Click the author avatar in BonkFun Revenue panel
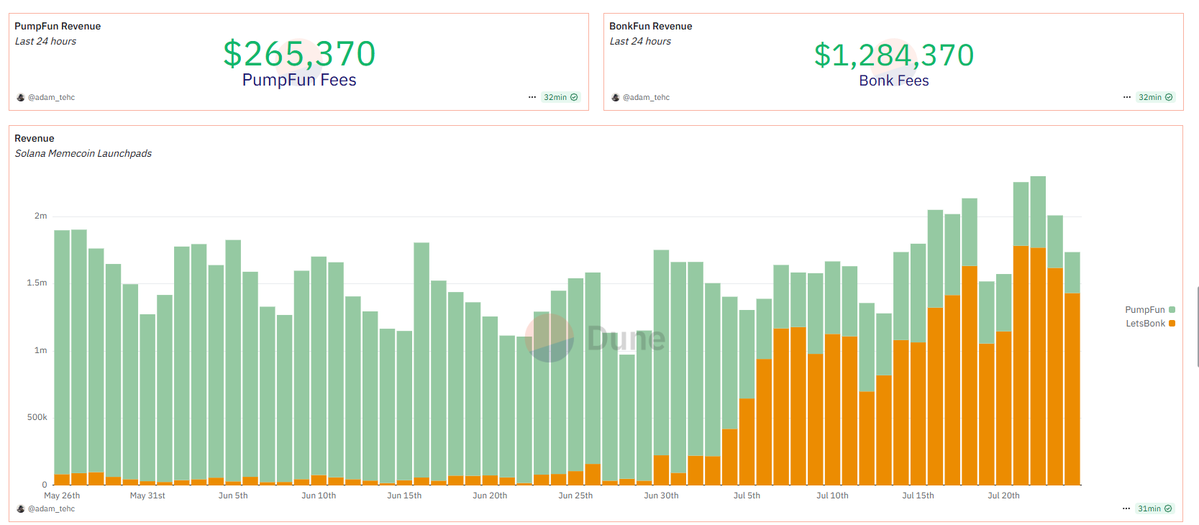Image resolution: width=1199 pixels, height=525 pixels. (x=615, y=98)
